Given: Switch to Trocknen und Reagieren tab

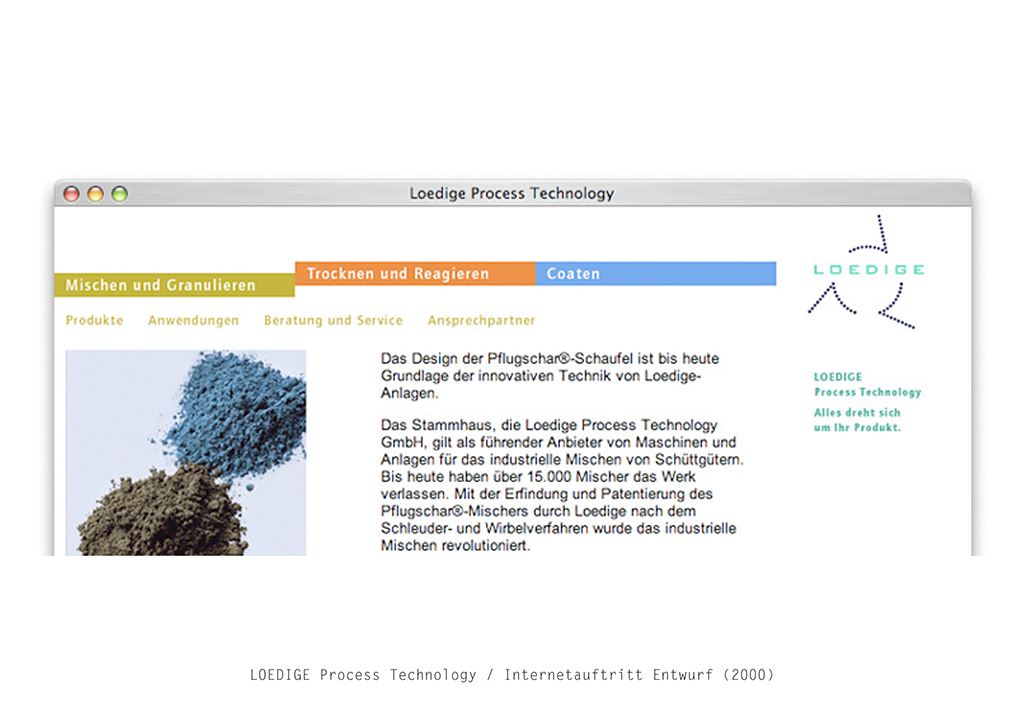Looking at the screenshot, I should 415,274.
